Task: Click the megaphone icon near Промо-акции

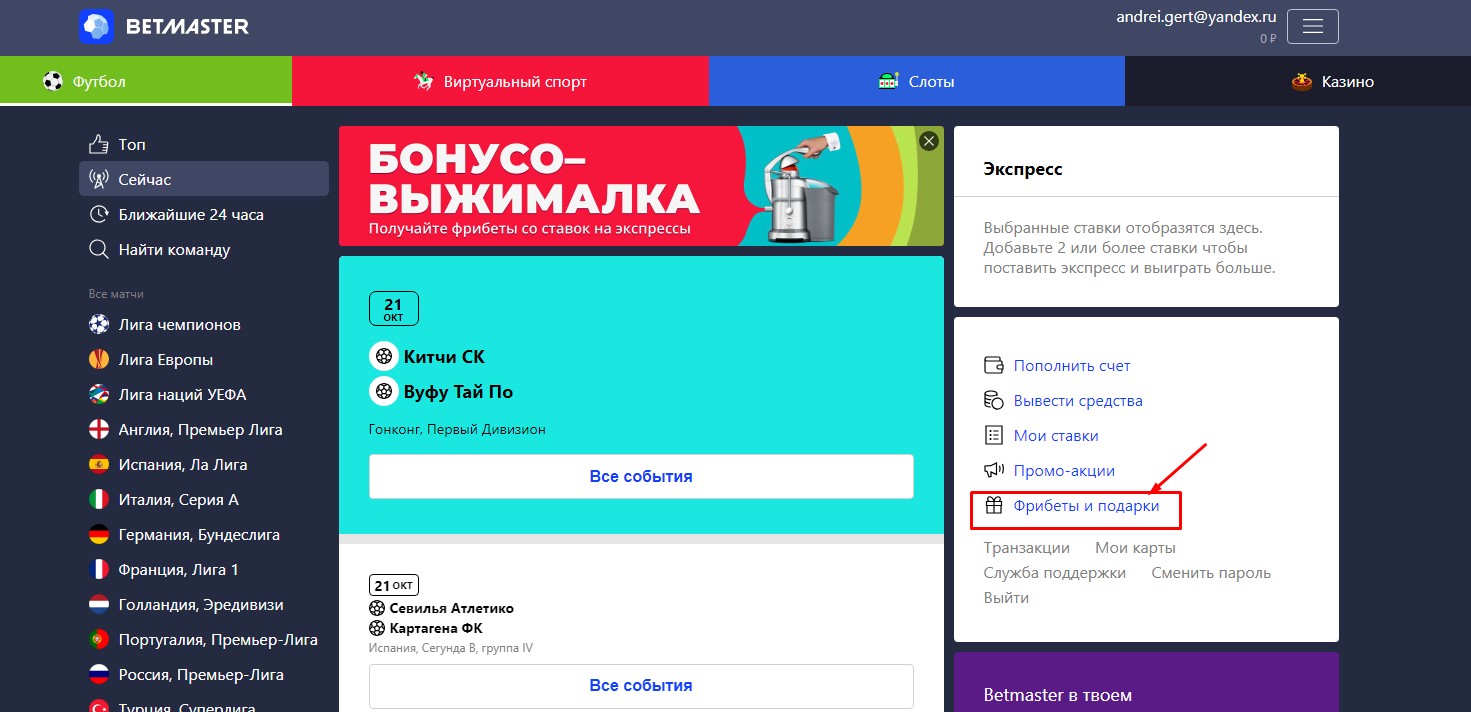Action: (x=994, y=471)
